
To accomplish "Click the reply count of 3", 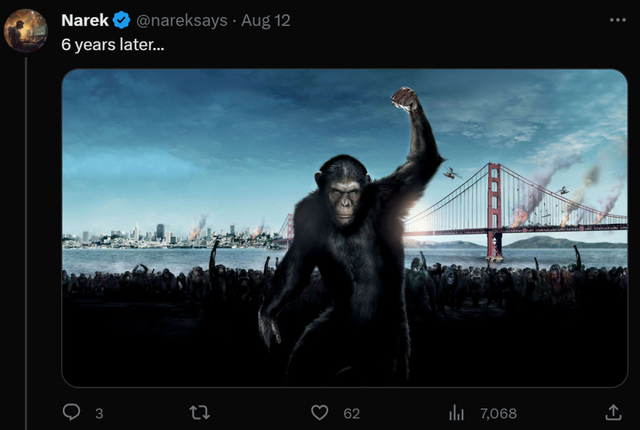I will click(x=99, y=414).
